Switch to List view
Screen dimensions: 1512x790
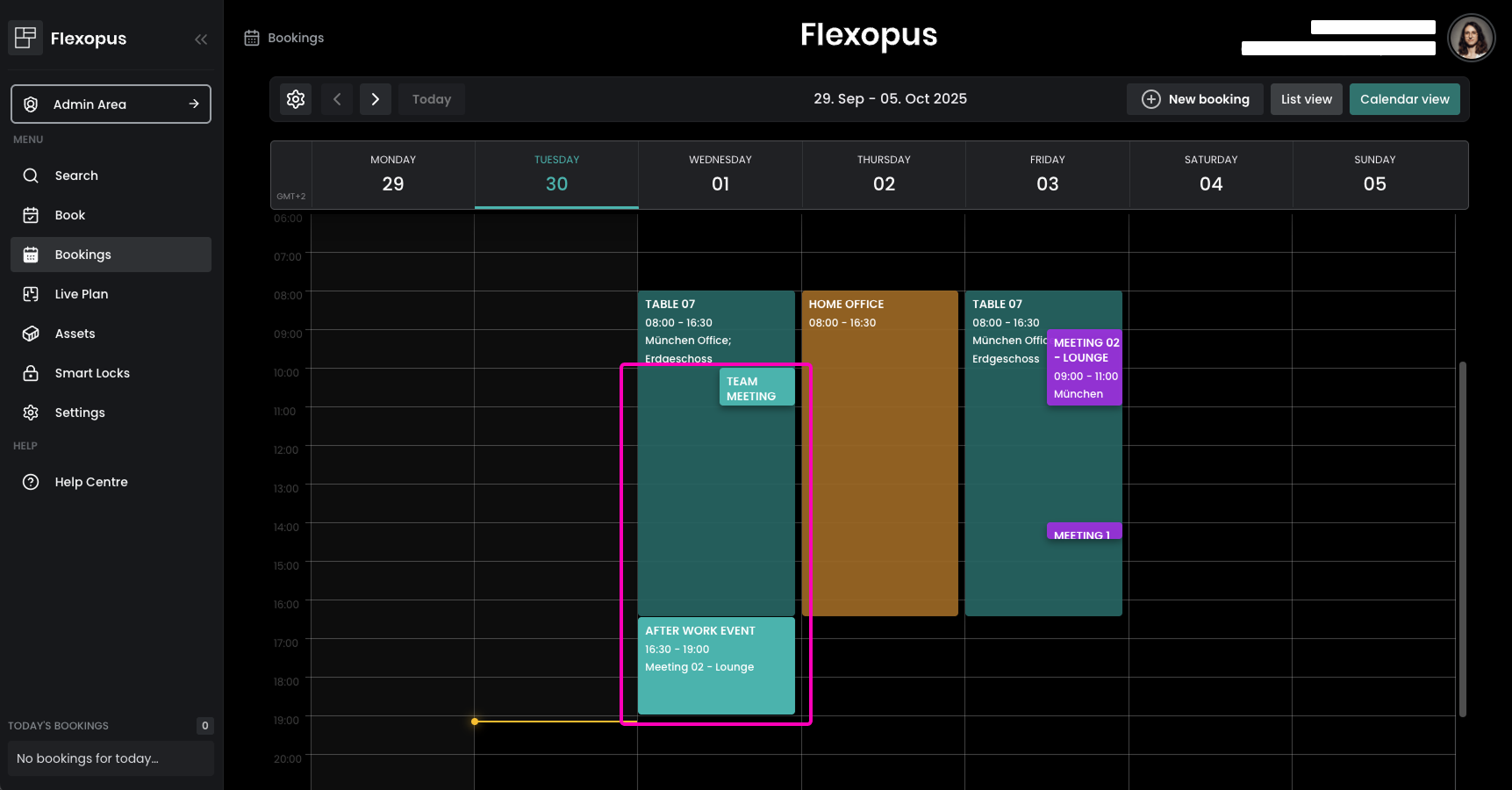tap(1306, 99)
